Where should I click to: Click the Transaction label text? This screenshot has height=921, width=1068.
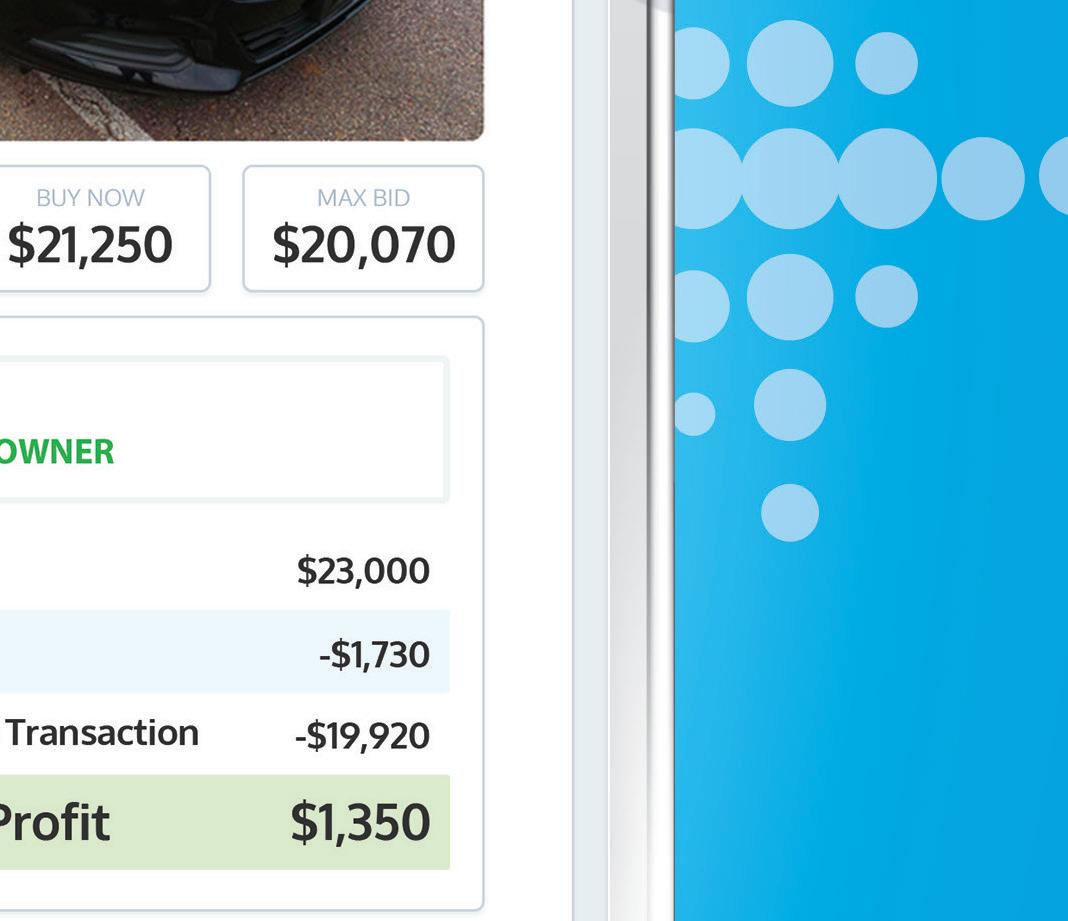104,733
